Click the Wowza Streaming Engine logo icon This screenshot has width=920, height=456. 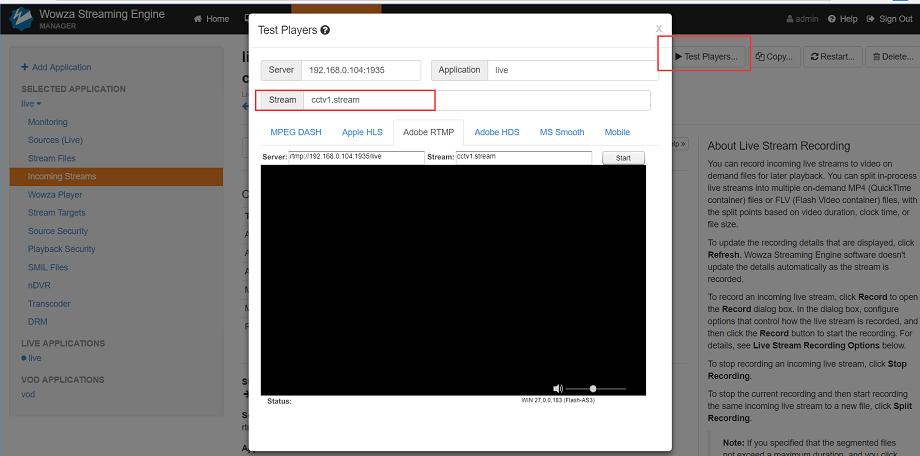click(x=22, y=19)
